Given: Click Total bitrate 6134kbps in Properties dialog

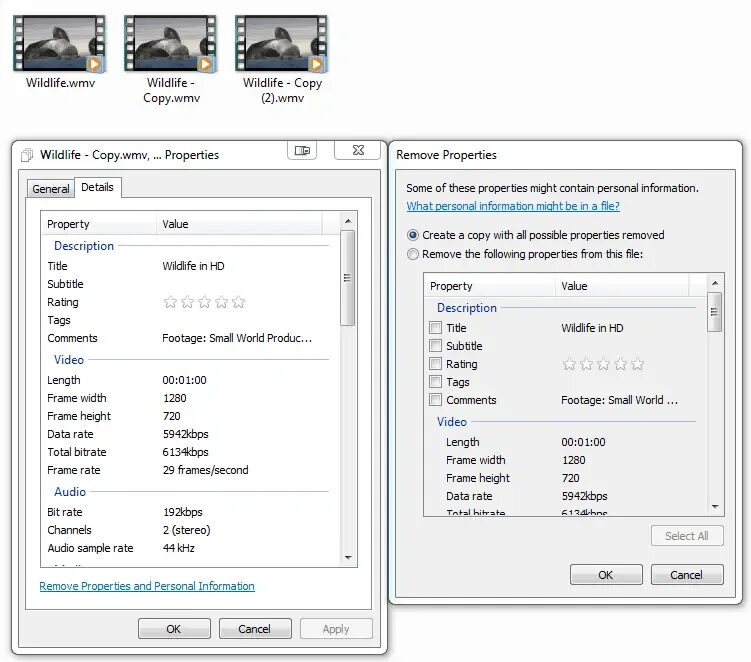Looking at the screenshot, I should [x=185, y=452].
